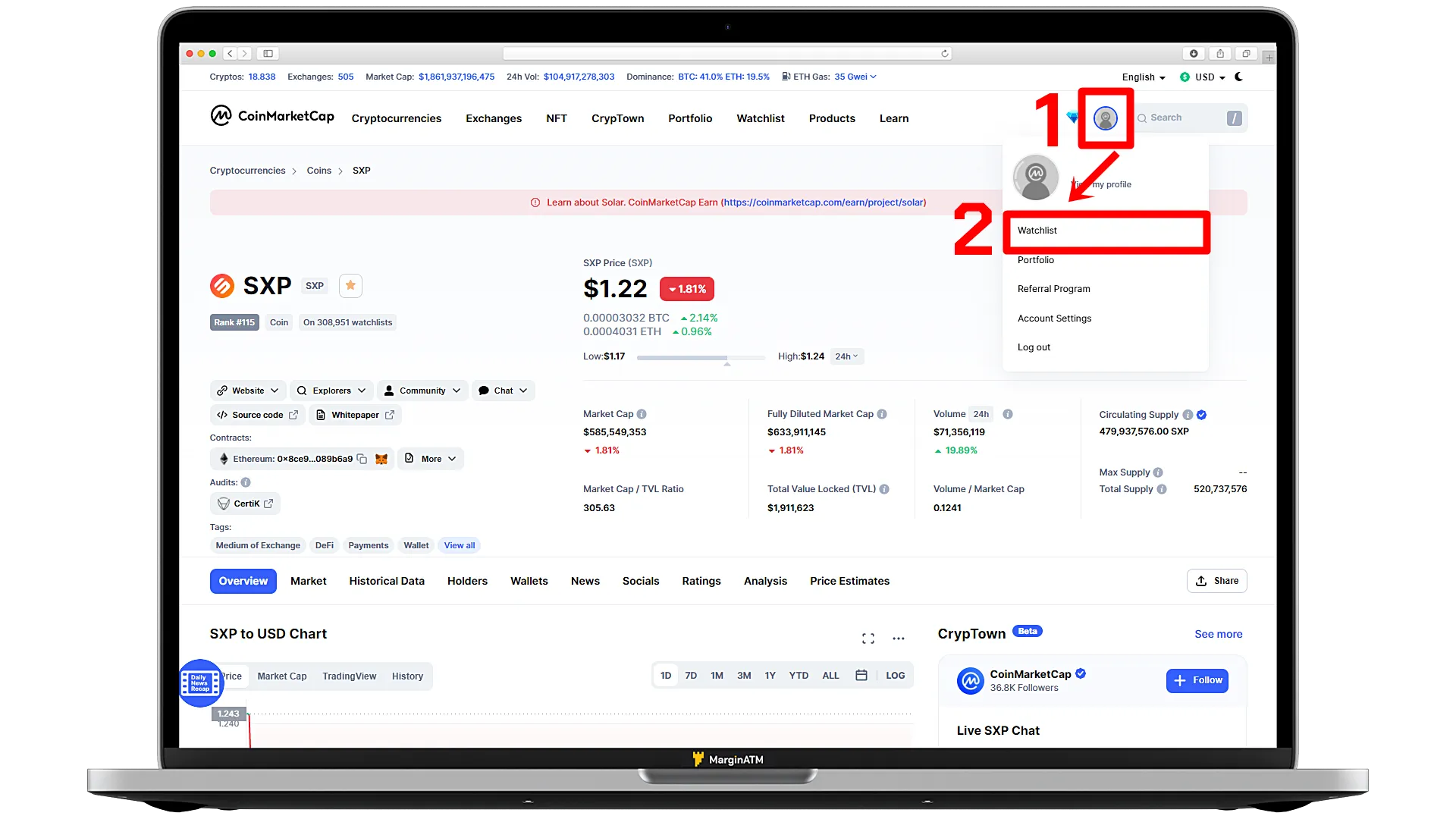Screen dimensions: 1456x819
Task: Open chart calendar date picker
Action: 861,675
